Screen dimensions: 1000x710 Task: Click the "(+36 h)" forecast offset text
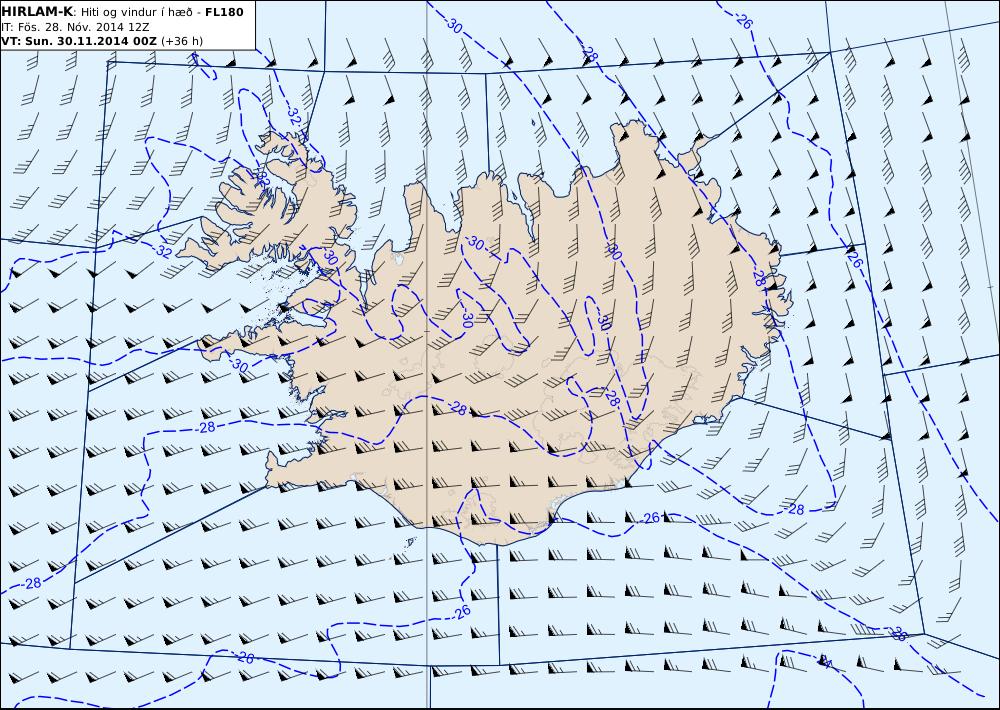[x=182, y=41]
